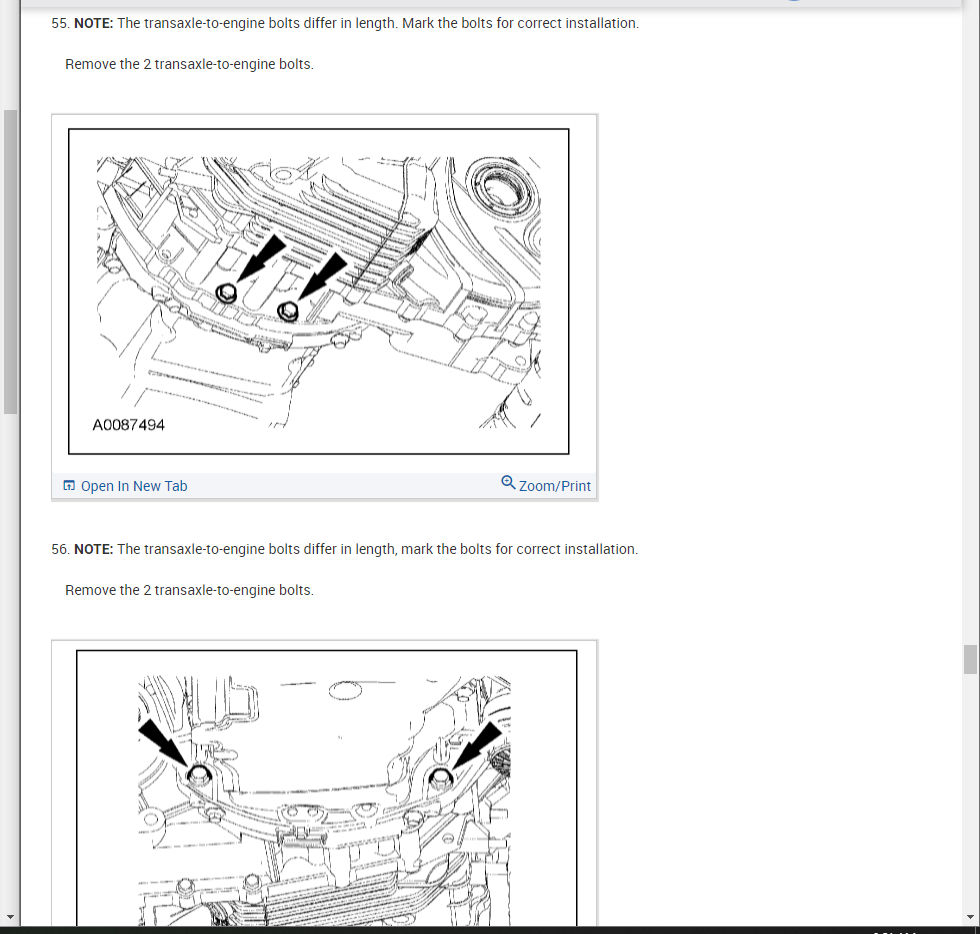This screenshot has height=934, width=980.
Task: Click the Open In New Tab square icon
Action: 69,485
